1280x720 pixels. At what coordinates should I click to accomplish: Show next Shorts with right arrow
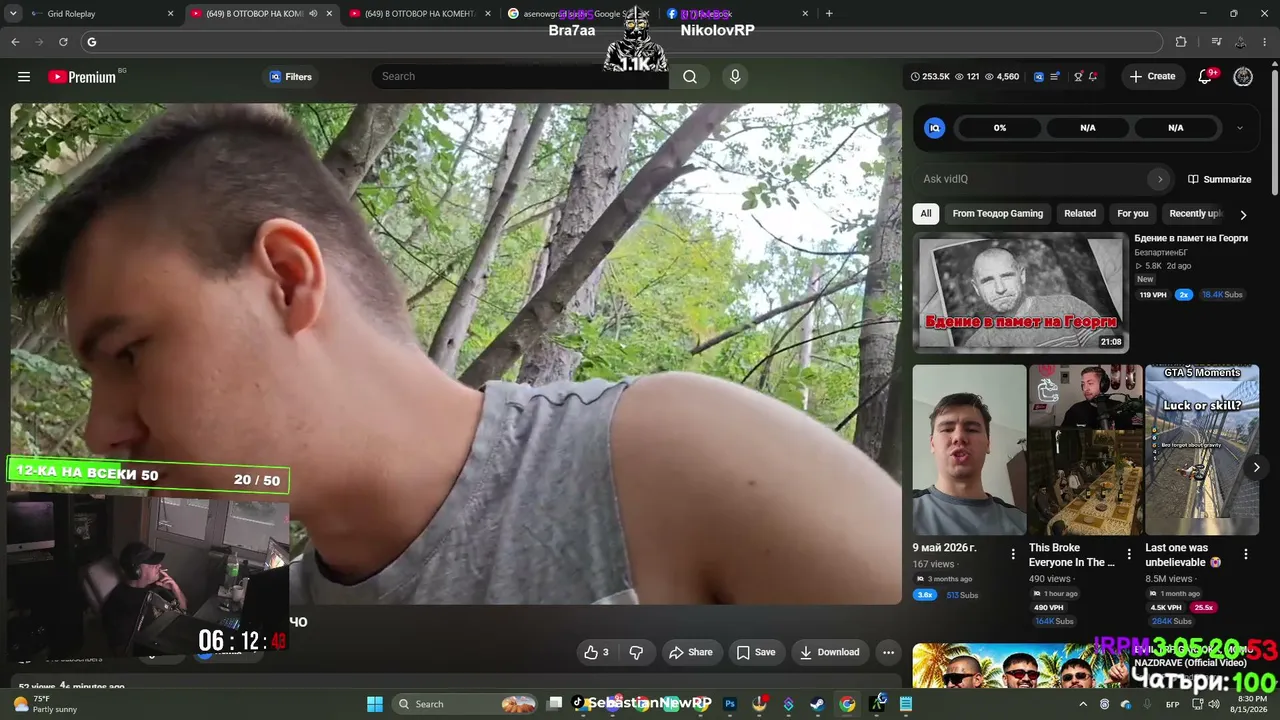[x=1257, y=467]
